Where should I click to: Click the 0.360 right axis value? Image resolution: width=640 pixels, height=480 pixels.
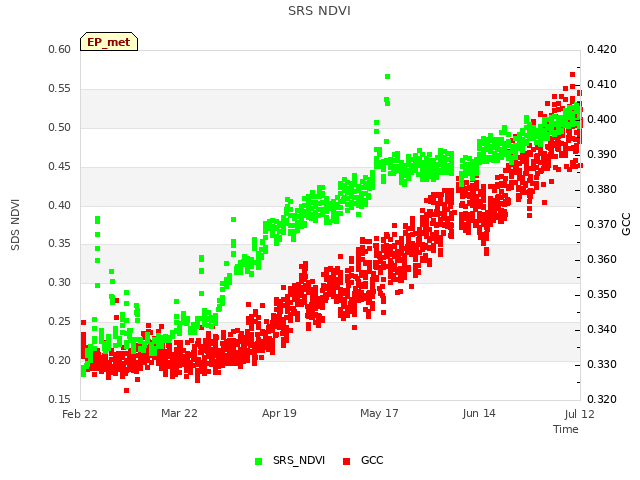pyautogui.click(x=602, y=260)
